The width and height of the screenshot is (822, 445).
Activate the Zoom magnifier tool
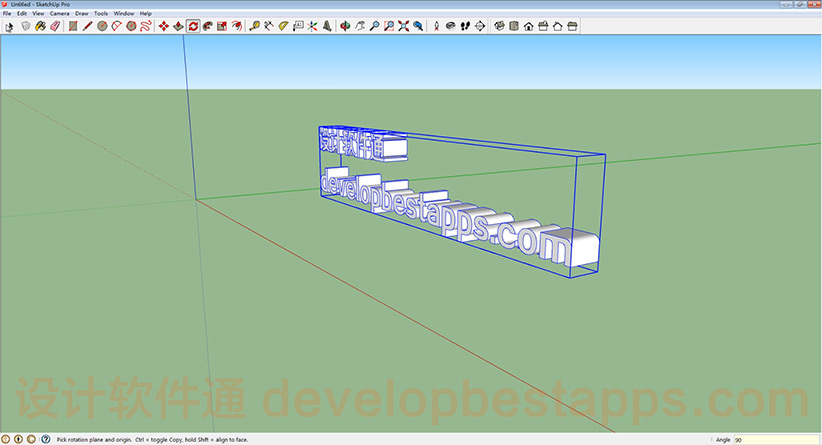tap(374, 26)
